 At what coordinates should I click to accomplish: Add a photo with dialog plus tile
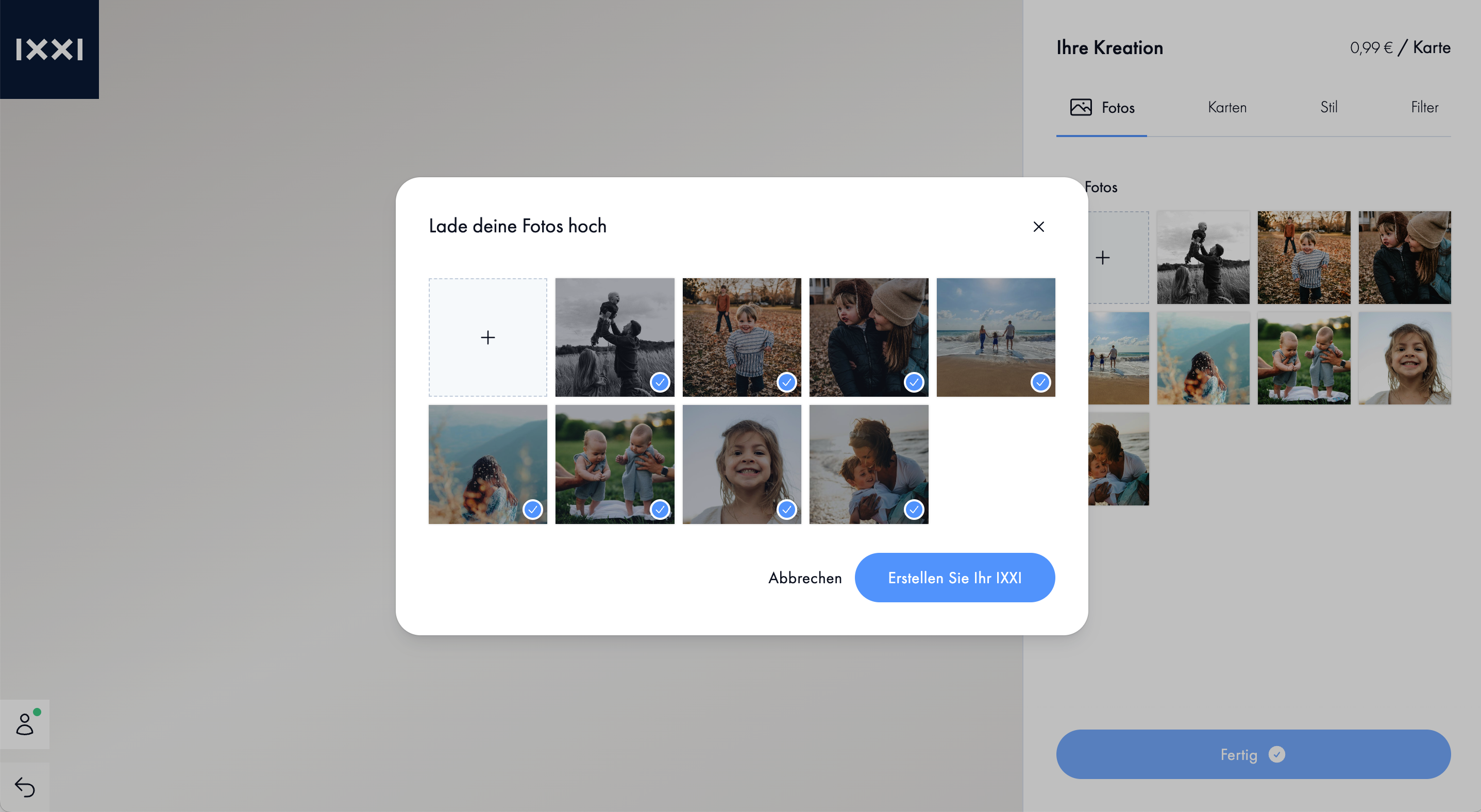(x=487, y=337)
